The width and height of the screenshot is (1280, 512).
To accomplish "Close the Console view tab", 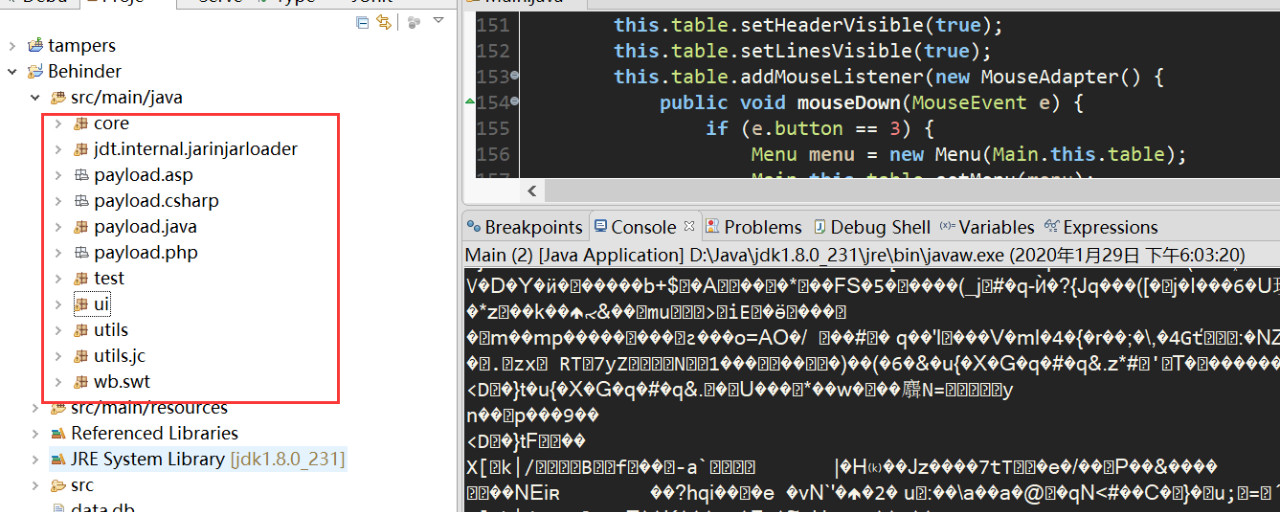I will [689, 227].
